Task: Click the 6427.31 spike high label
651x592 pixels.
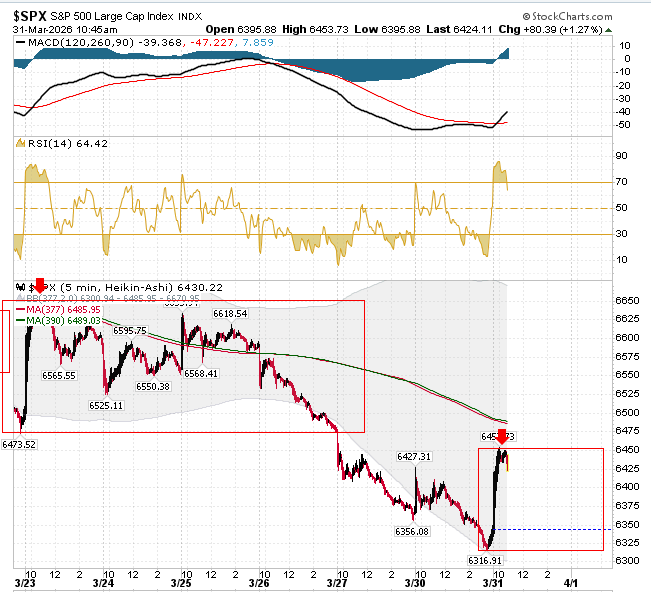Action: (414, 457)
